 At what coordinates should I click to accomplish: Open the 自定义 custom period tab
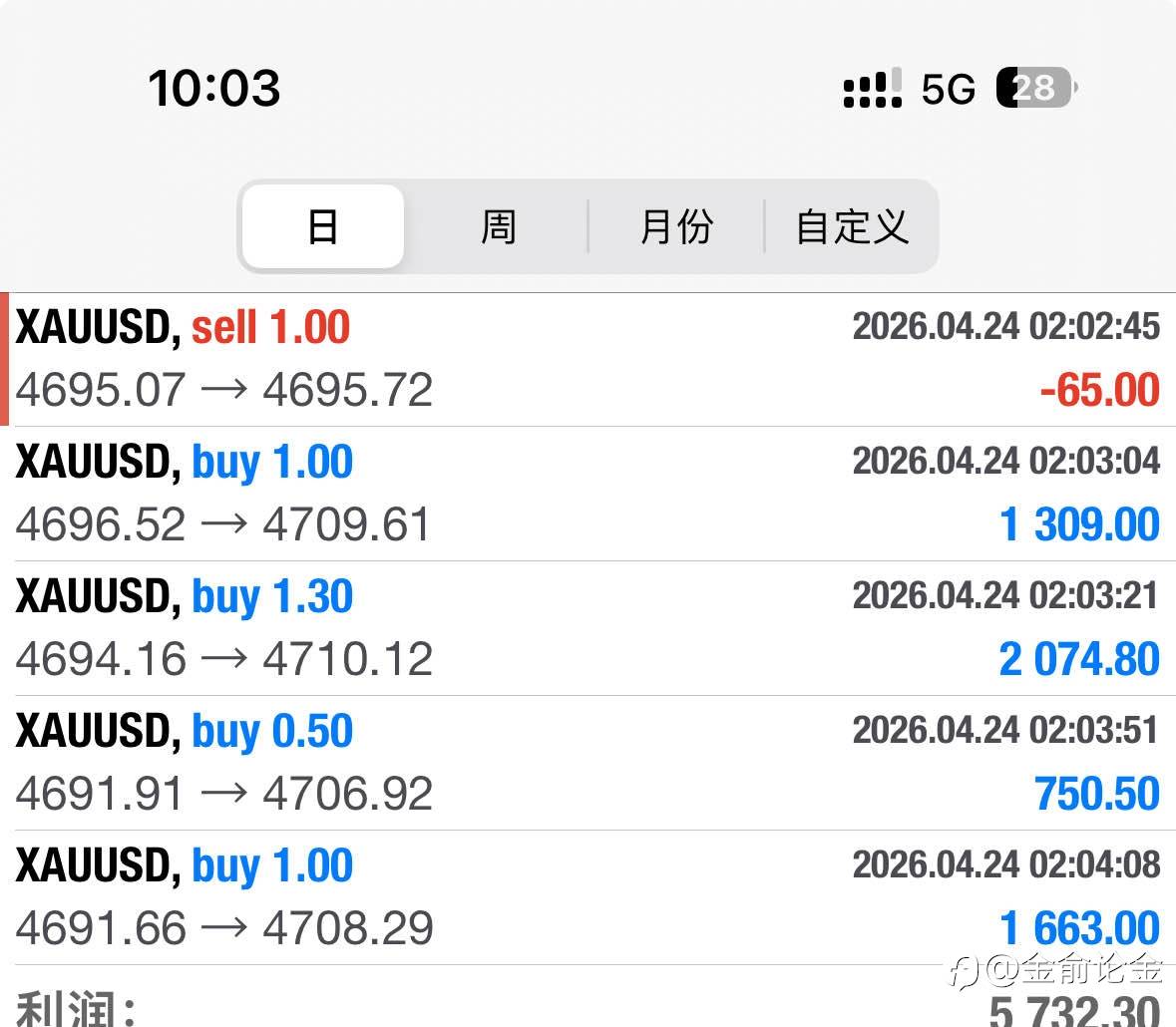pos(852,226)
